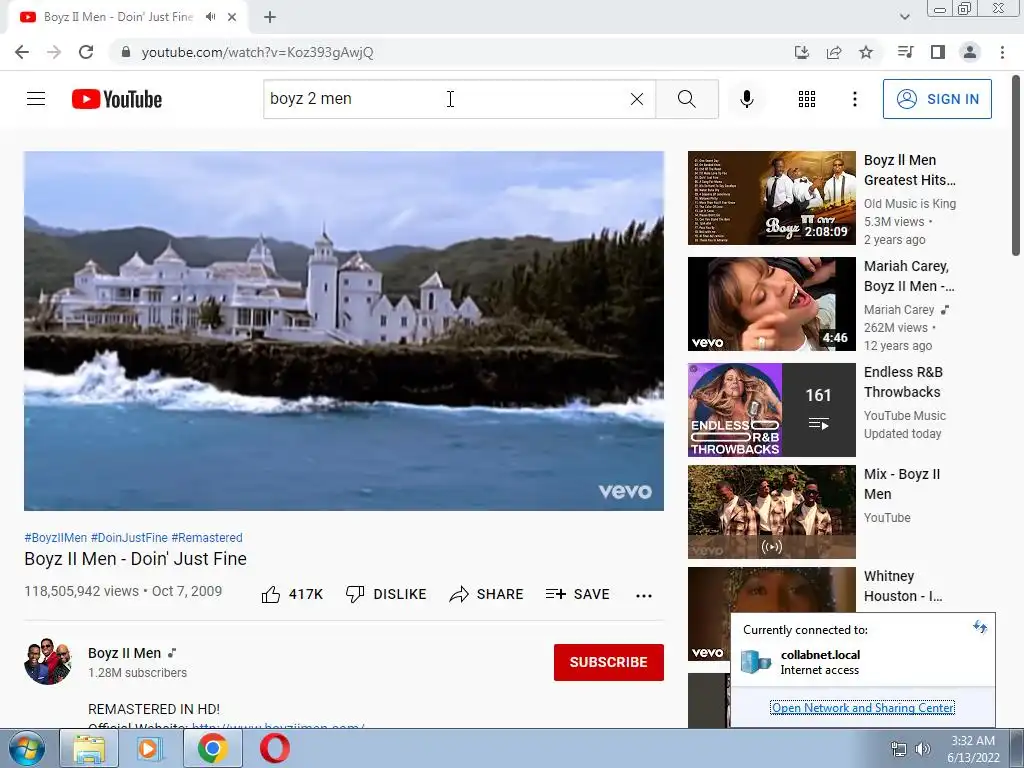The image size is (1024, 768).
Task: Open Endless R&B Throwbacks title link
Action: click(903, 382)
